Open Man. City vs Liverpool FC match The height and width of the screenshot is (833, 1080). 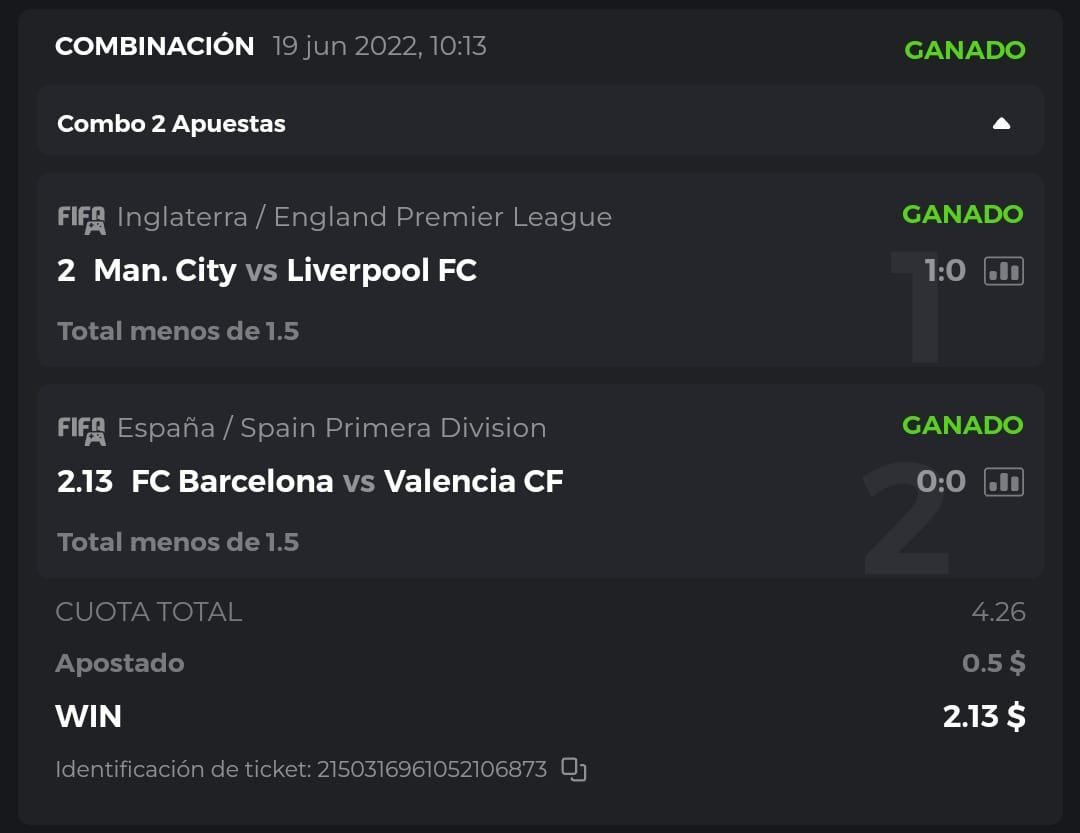pos(285,270)
